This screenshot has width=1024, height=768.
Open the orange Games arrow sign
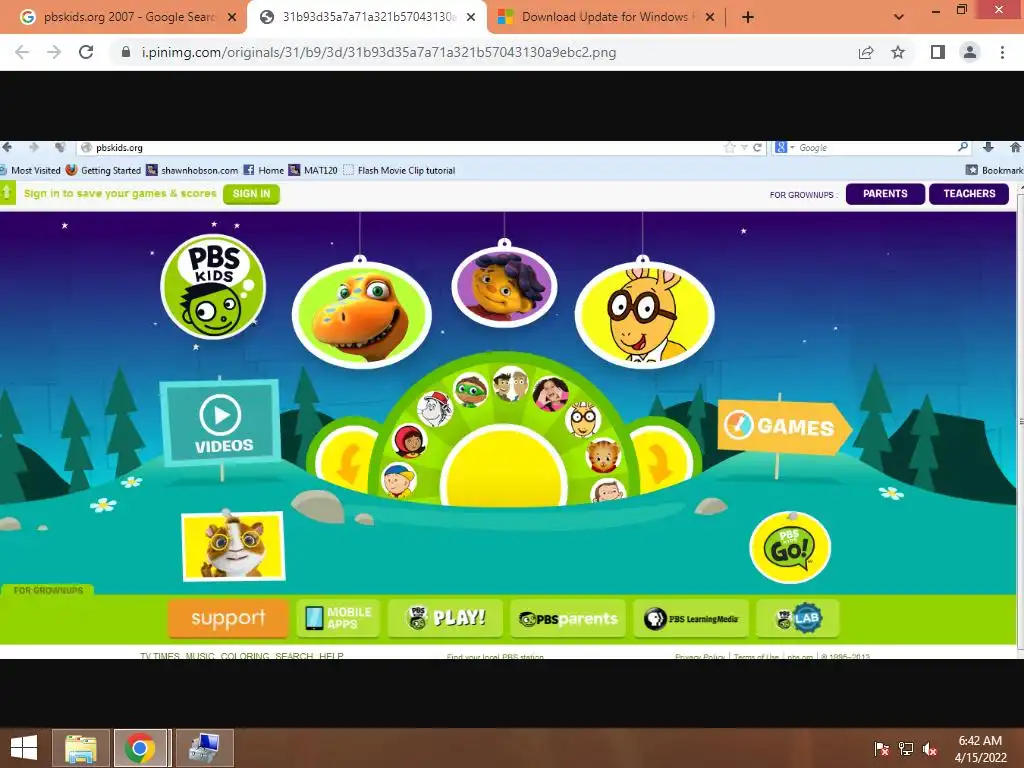[x=784, y=427]
